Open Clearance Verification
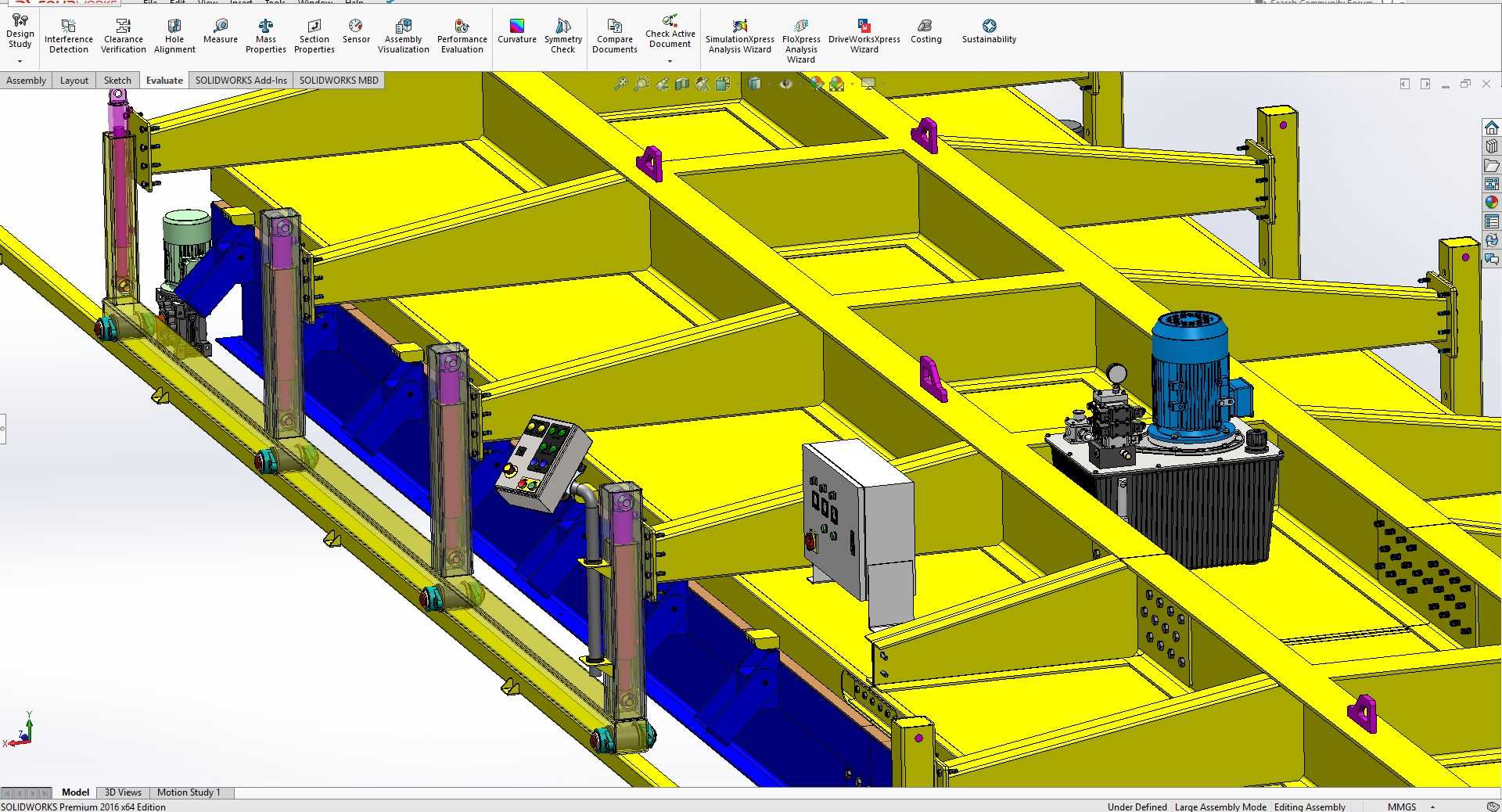Screen dimensions: 1502x812 click(x=123, y=37)
